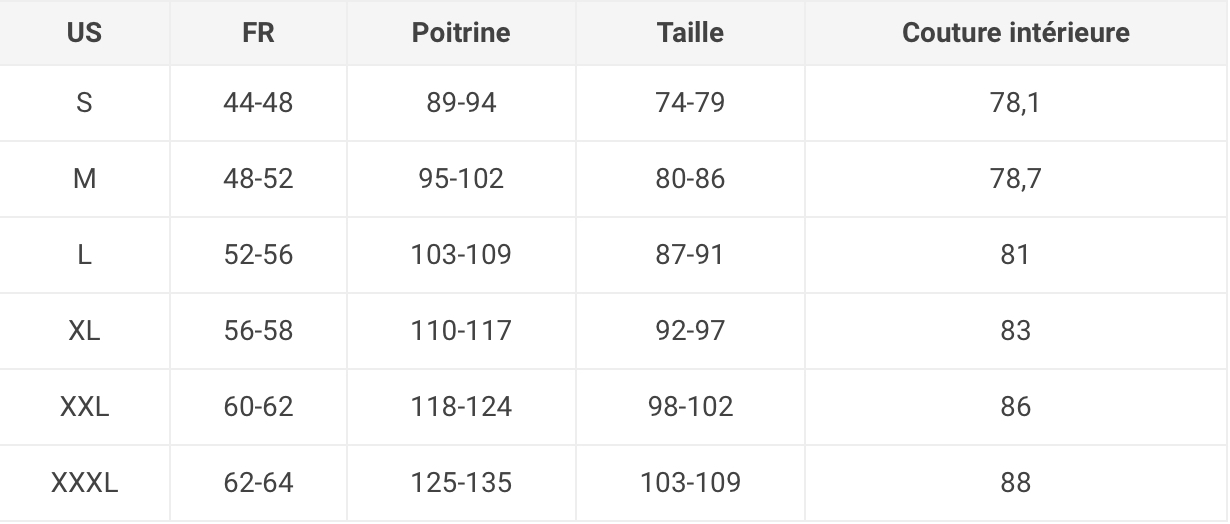The image size is (1230, 524).
Task: Select the XXL size cell
Action: click(x=84, y=407)
